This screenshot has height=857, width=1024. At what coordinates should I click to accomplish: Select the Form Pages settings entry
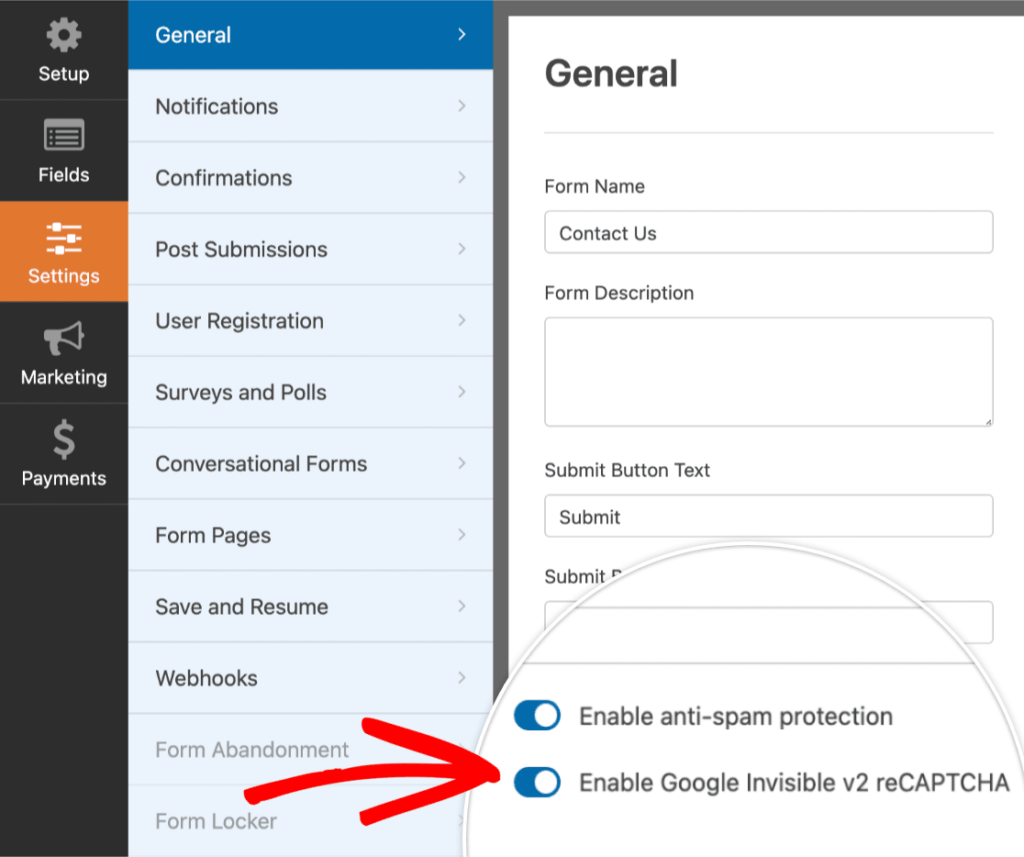click(x=212, y=535)
